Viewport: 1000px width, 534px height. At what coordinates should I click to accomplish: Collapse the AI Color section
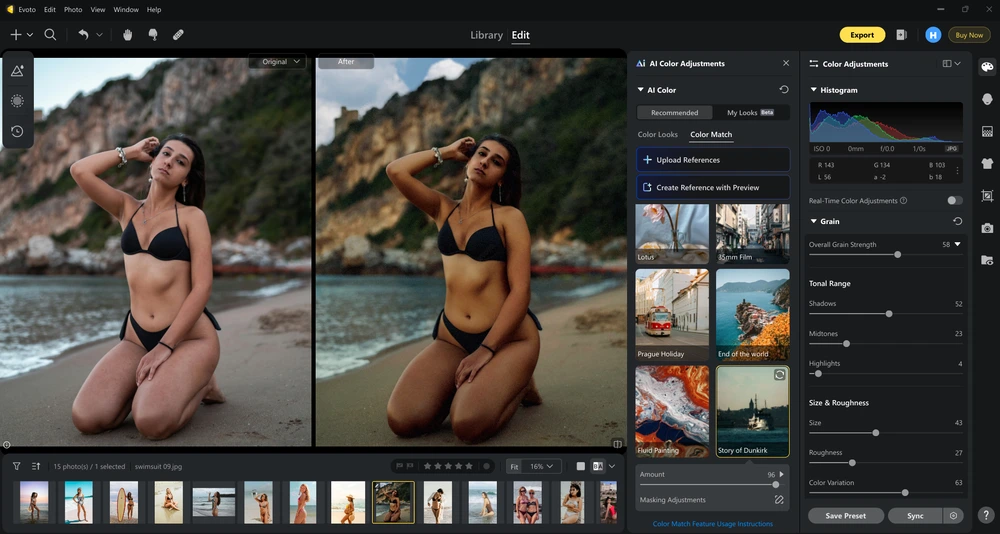640,90
